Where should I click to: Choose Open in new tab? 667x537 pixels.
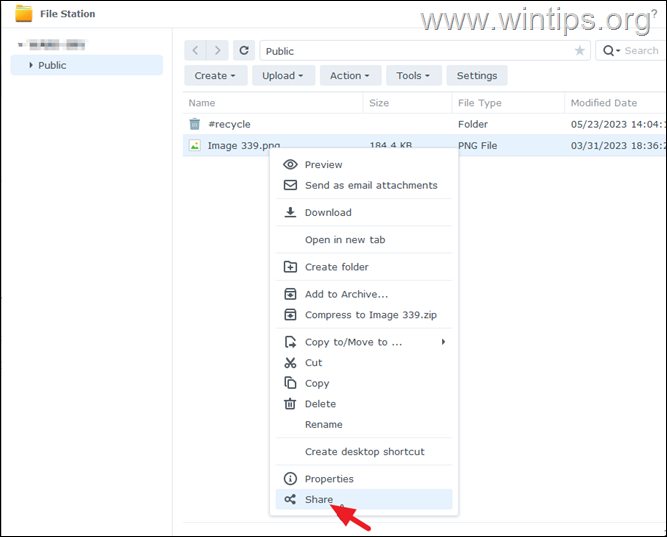coord(364,240)
